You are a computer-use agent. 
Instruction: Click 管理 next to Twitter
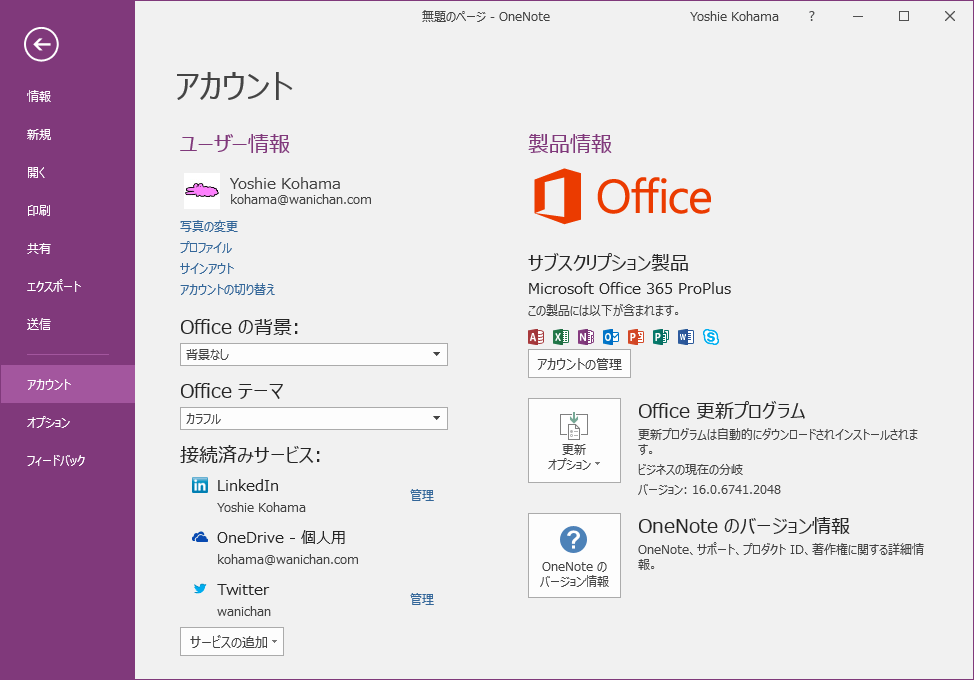pos(422,599)
